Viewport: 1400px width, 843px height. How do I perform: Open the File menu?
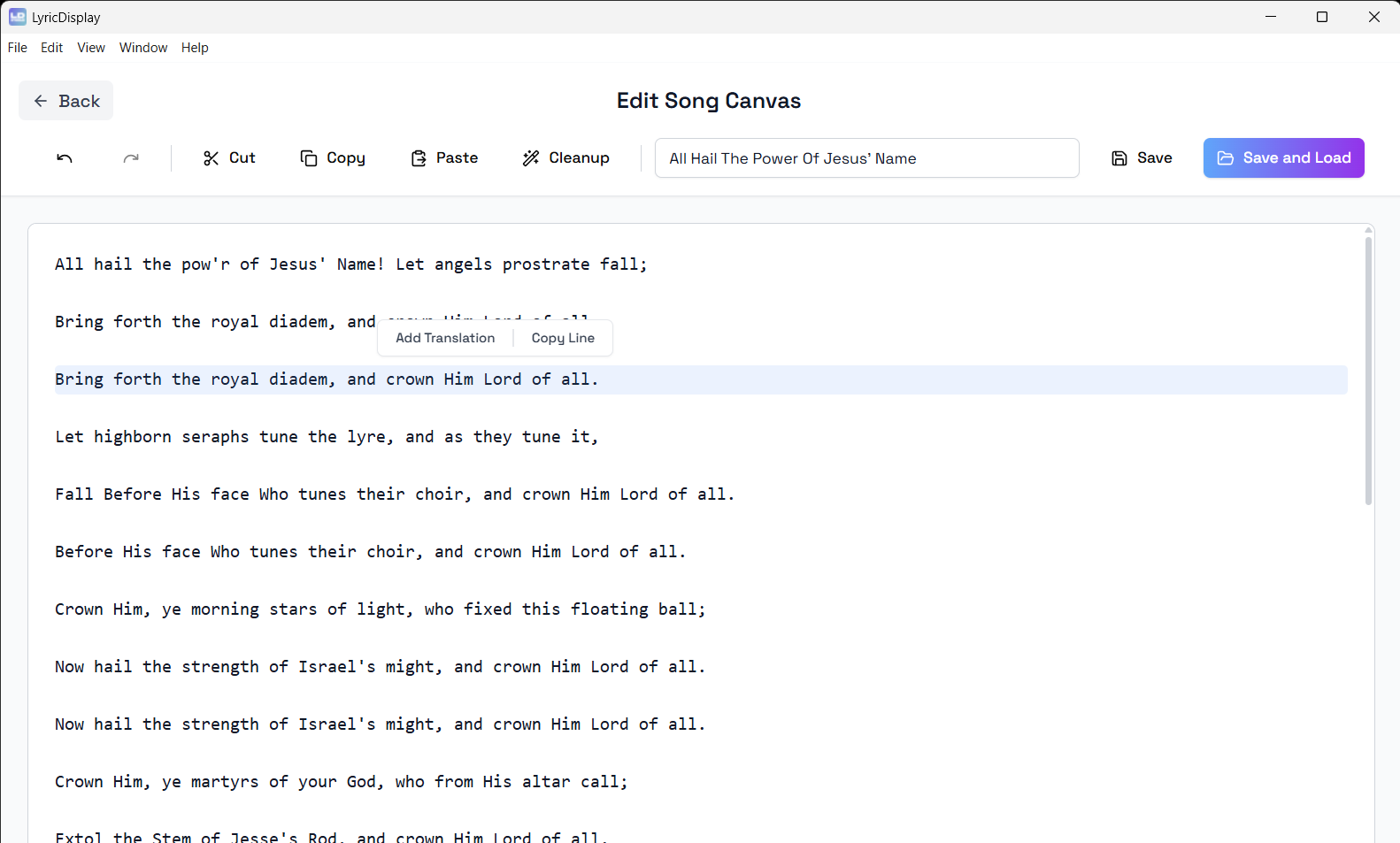(x=18, y=48)
